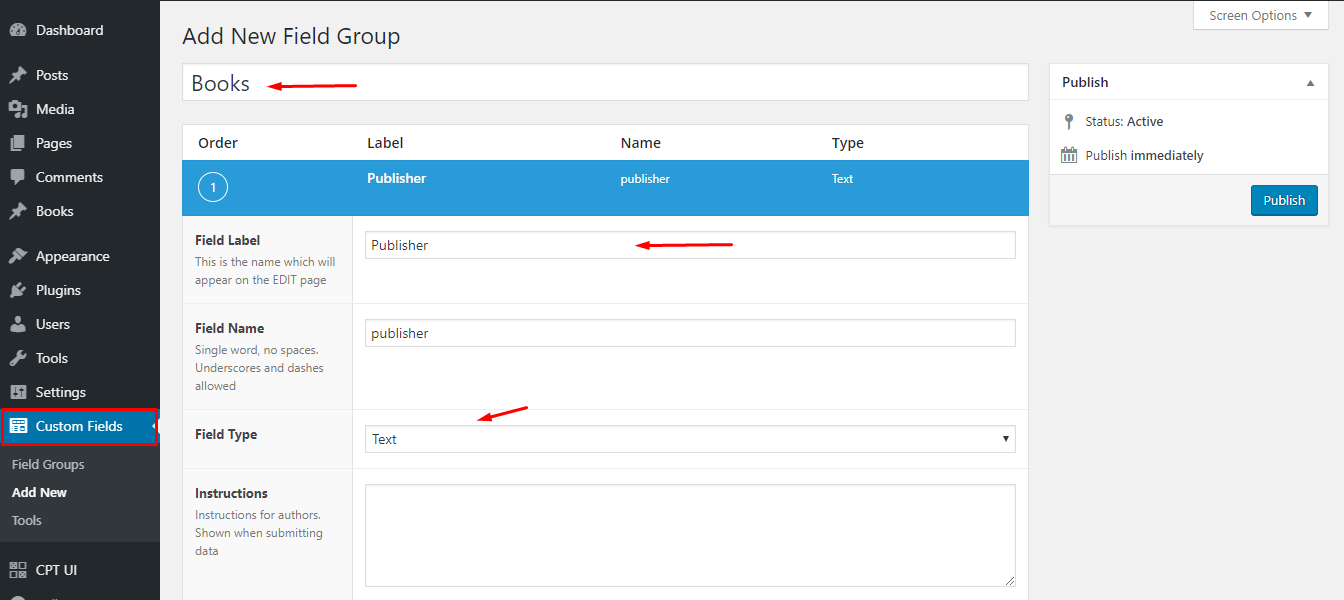Click the Publish button
This screenshot has height=600, width=1344.
coord(1284,200)
